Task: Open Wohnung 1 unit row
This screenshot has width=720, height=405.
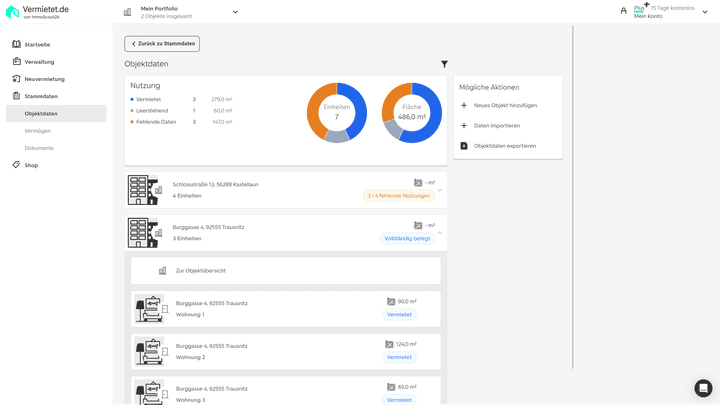Action: (286, 309)
